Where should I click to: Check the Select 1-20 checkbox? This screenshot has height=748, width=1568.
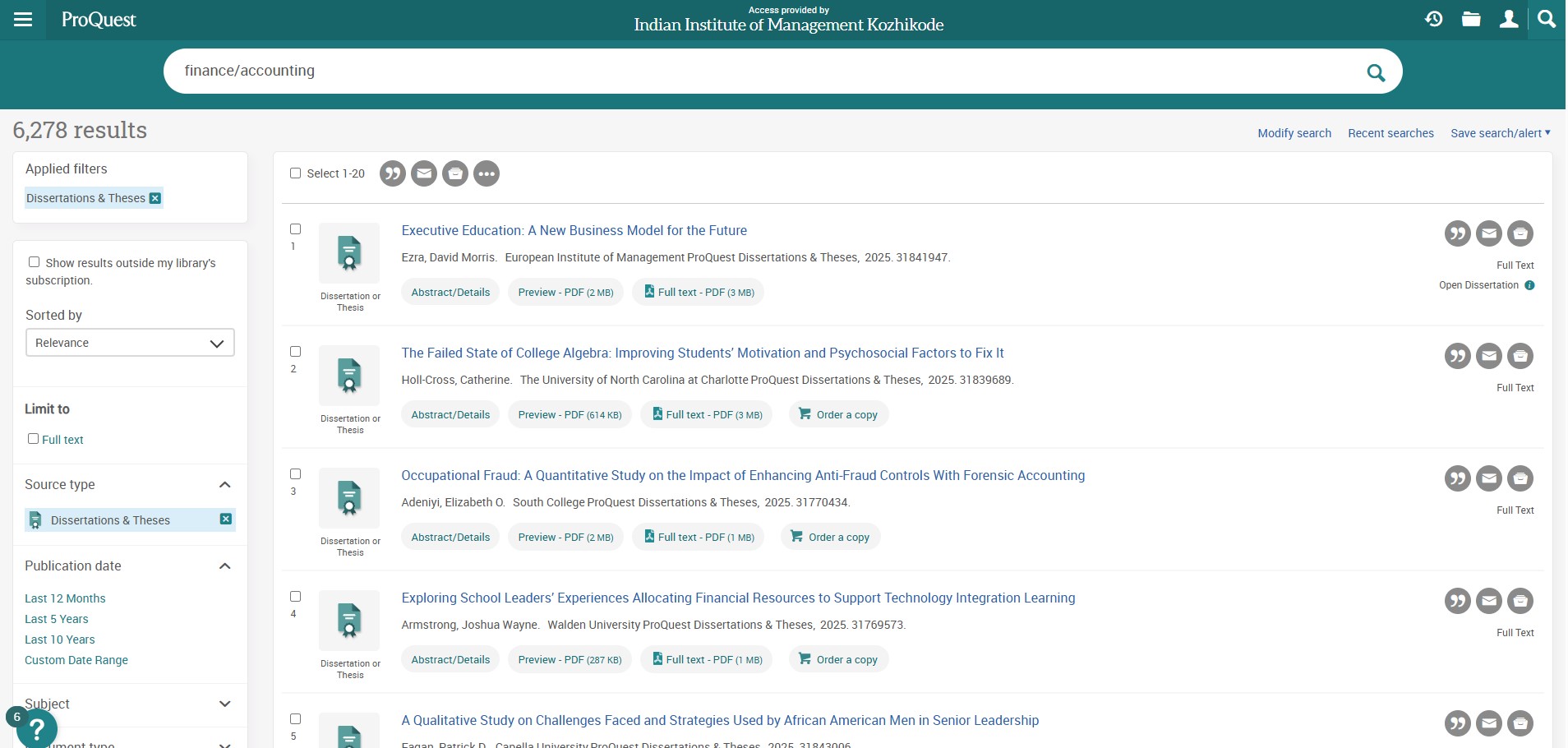[296, 173]
